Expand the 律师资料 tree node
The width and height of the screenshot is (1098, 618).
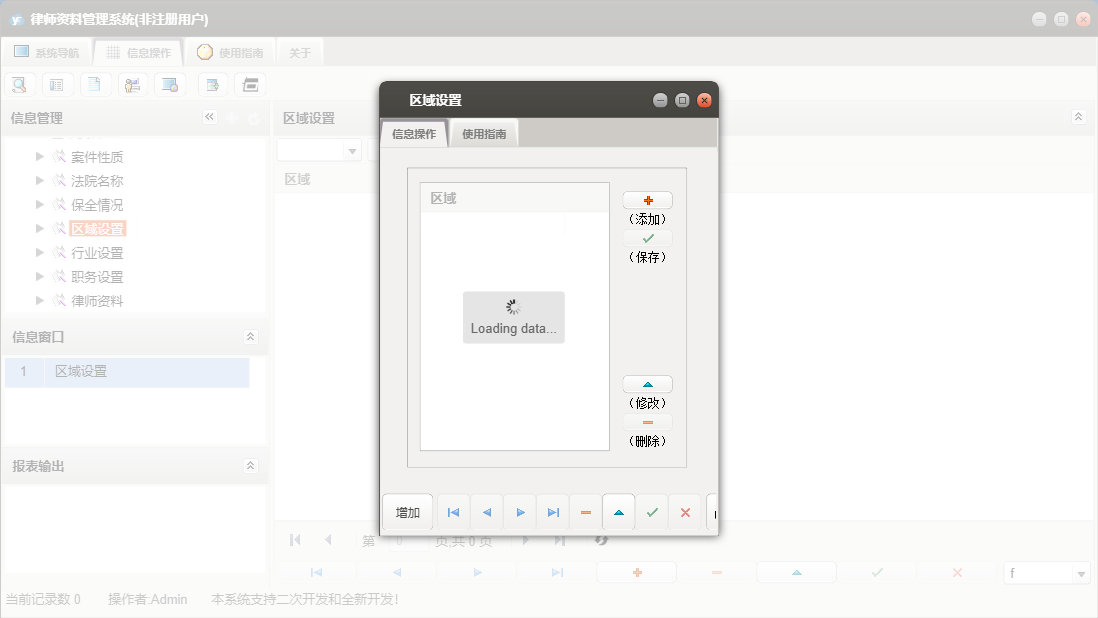pyautogui.click(x=39, y=300)
